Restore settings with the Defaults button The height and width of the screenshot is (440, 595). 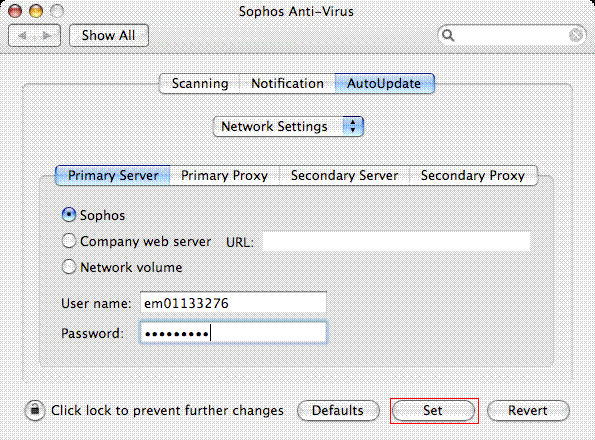click(338, 410)
